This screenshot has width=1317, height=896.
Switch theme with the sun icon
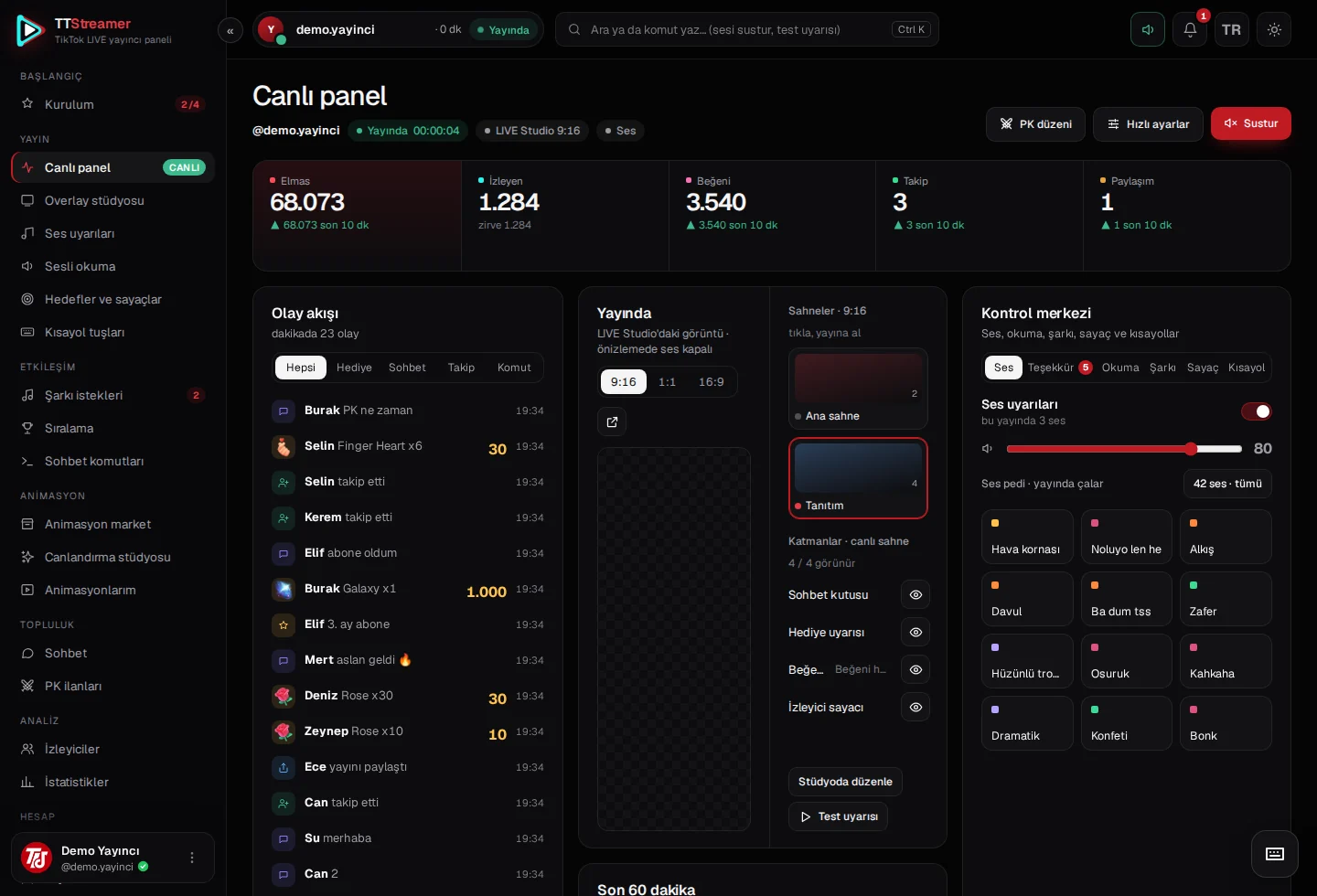(1274, 29)
